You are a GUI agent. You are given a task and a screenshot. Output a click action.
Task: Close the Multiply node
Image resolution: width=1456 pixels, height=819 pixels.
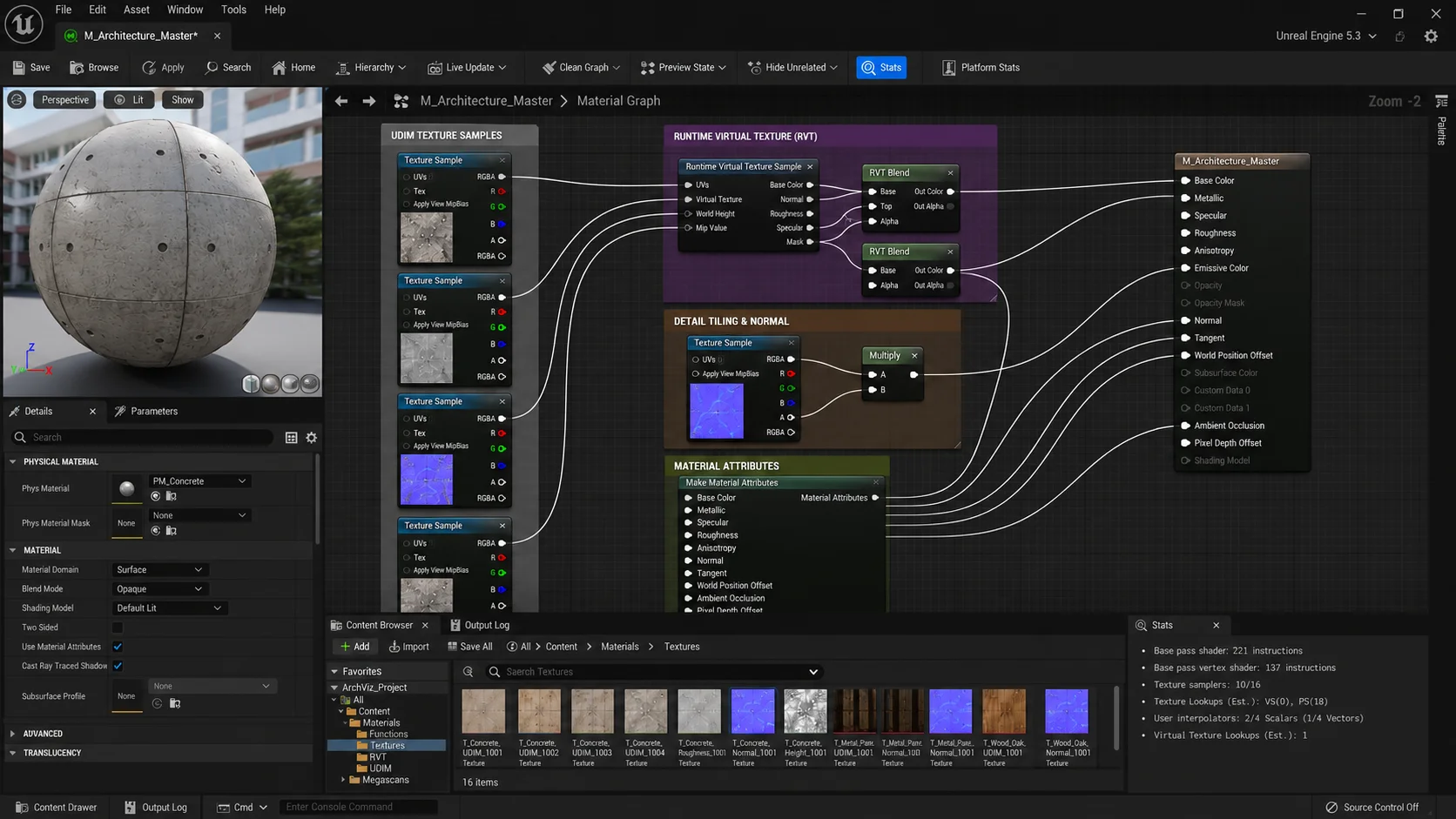coord(914,355)
